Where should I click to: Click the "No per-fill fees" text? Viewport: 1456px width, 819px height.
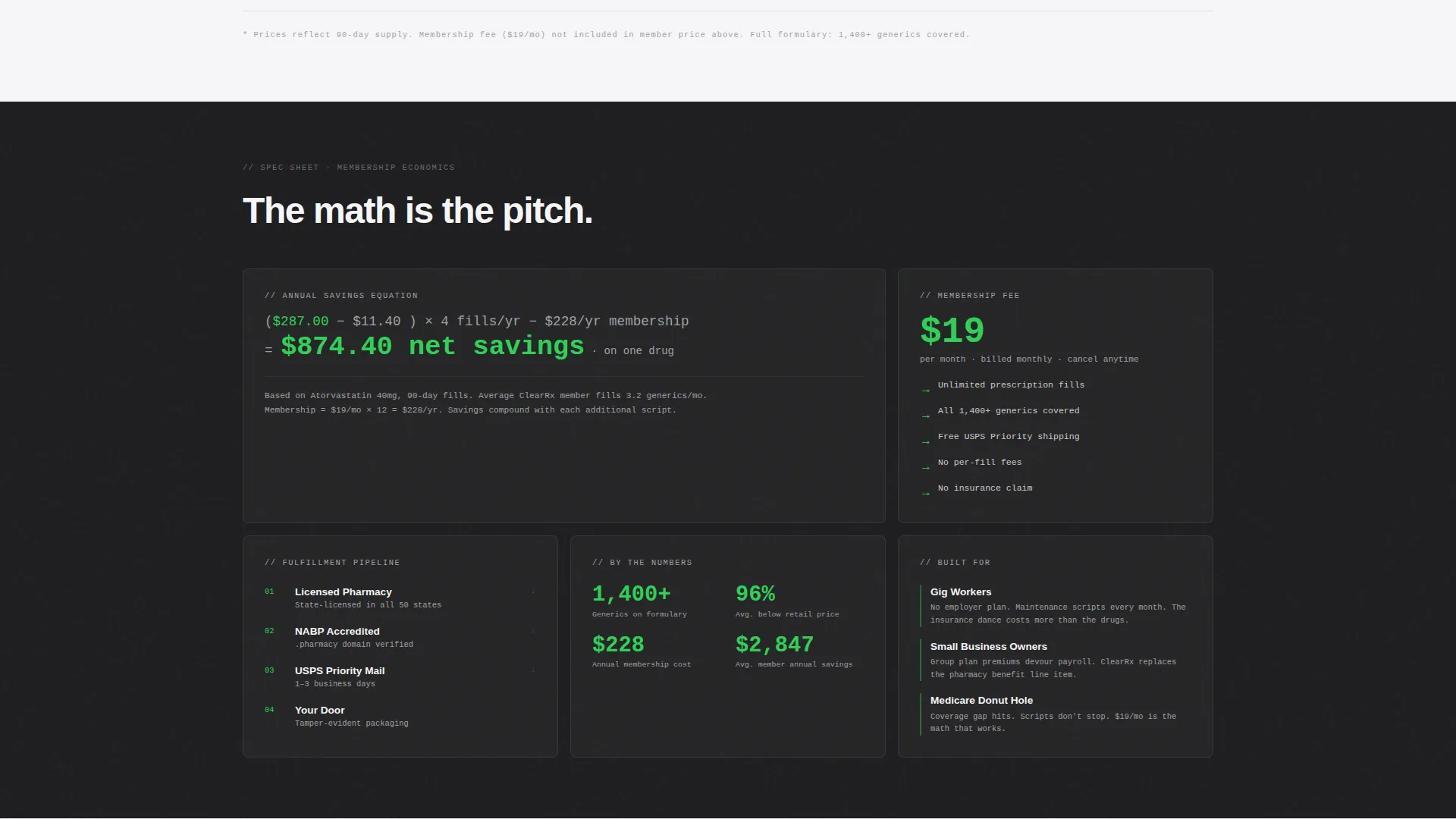[x=980, y=463]
